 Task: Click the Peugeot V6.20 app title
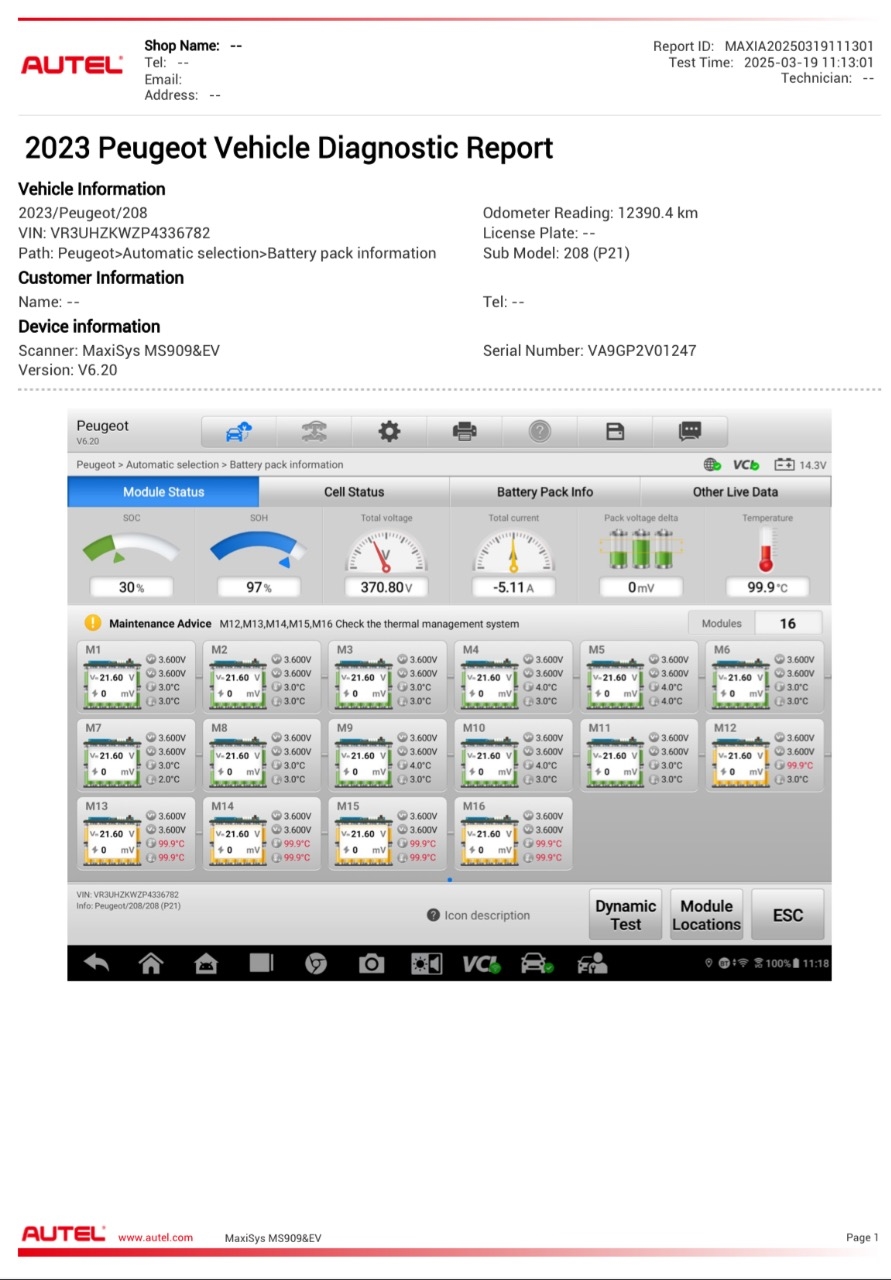point(102,432)
